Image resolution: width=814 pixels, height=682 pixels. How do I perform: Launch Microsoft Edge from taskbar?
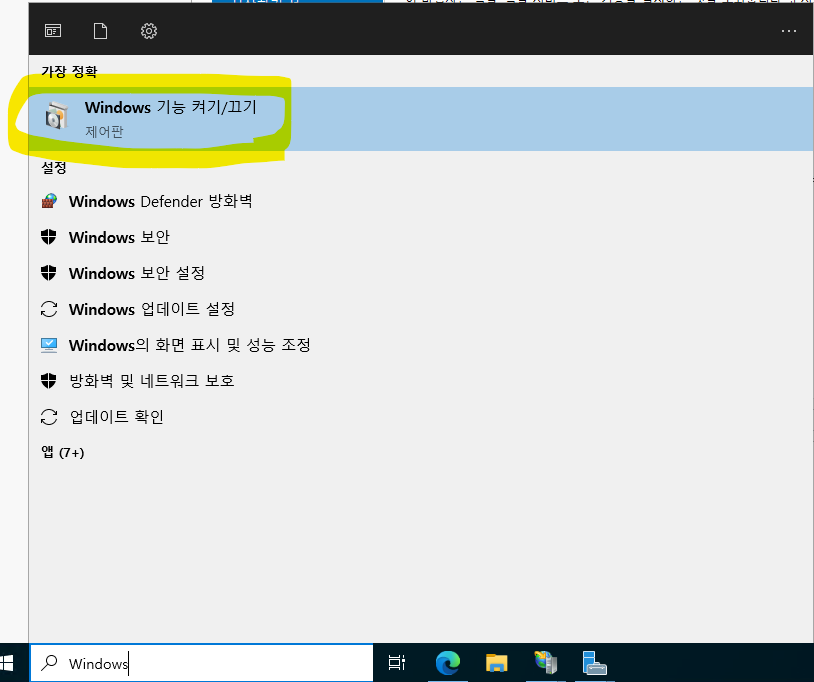pyautogui.click(x=447, y=663)
